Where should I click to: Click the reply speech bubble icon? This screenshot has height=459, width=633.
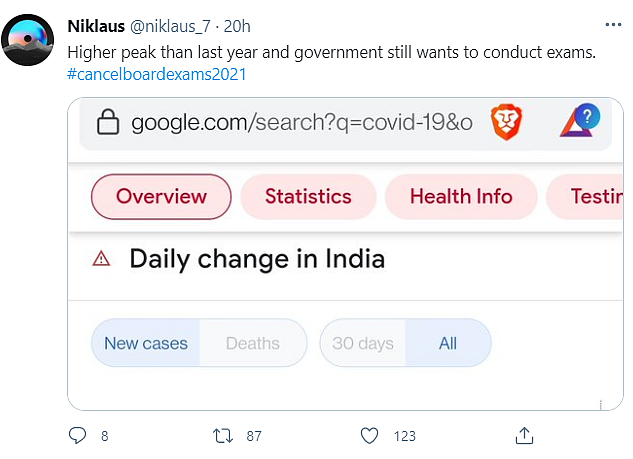click(x=77, y=436)
